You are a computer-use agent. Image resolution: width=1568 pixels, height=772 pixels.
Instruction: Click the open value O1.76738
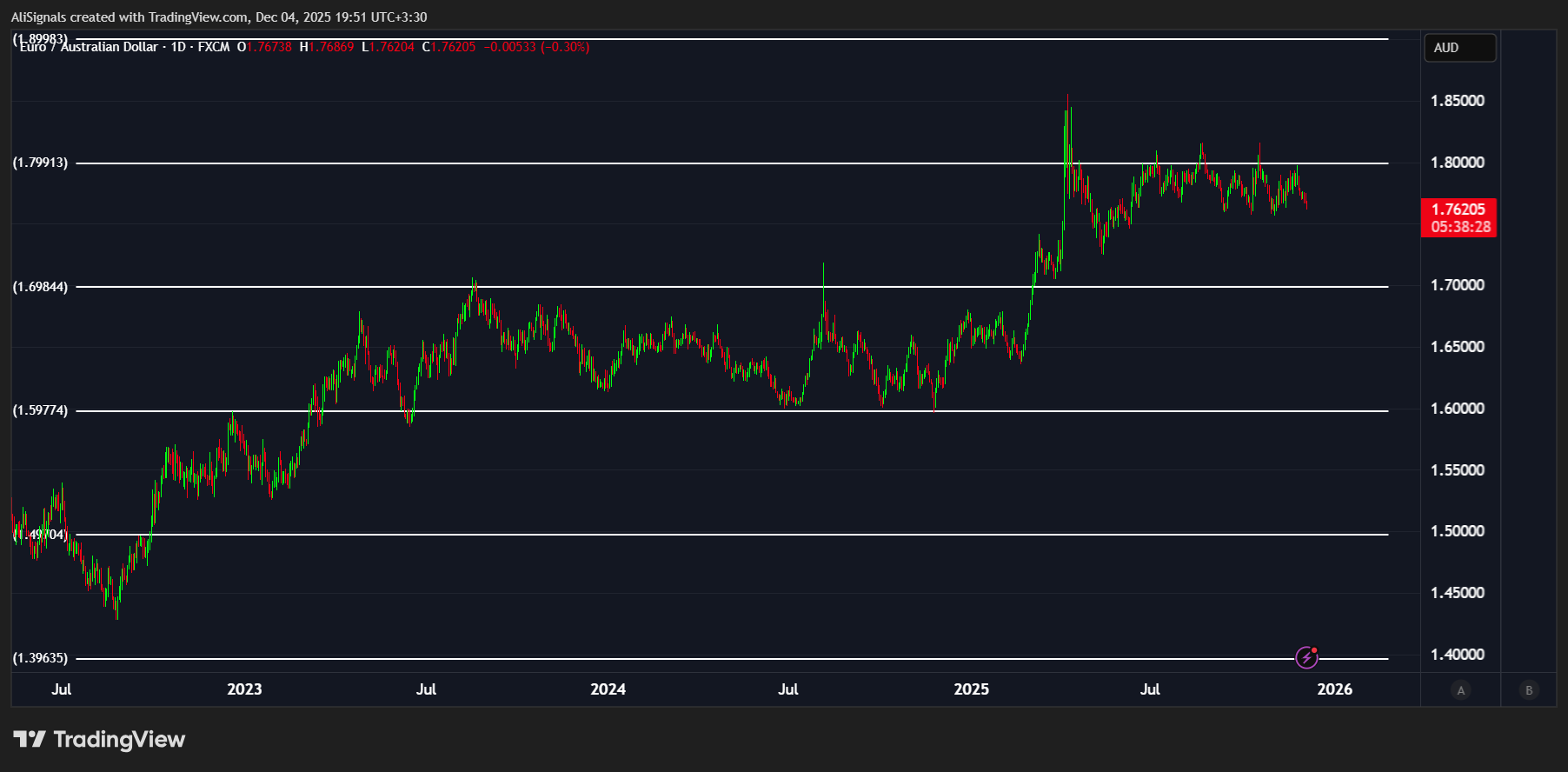[265, 47]
